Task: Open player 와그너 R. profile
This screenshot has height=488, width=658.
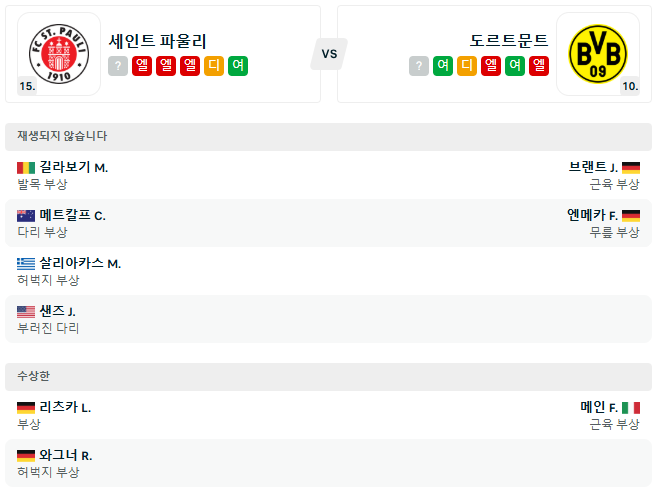Action: pos(65,455)
